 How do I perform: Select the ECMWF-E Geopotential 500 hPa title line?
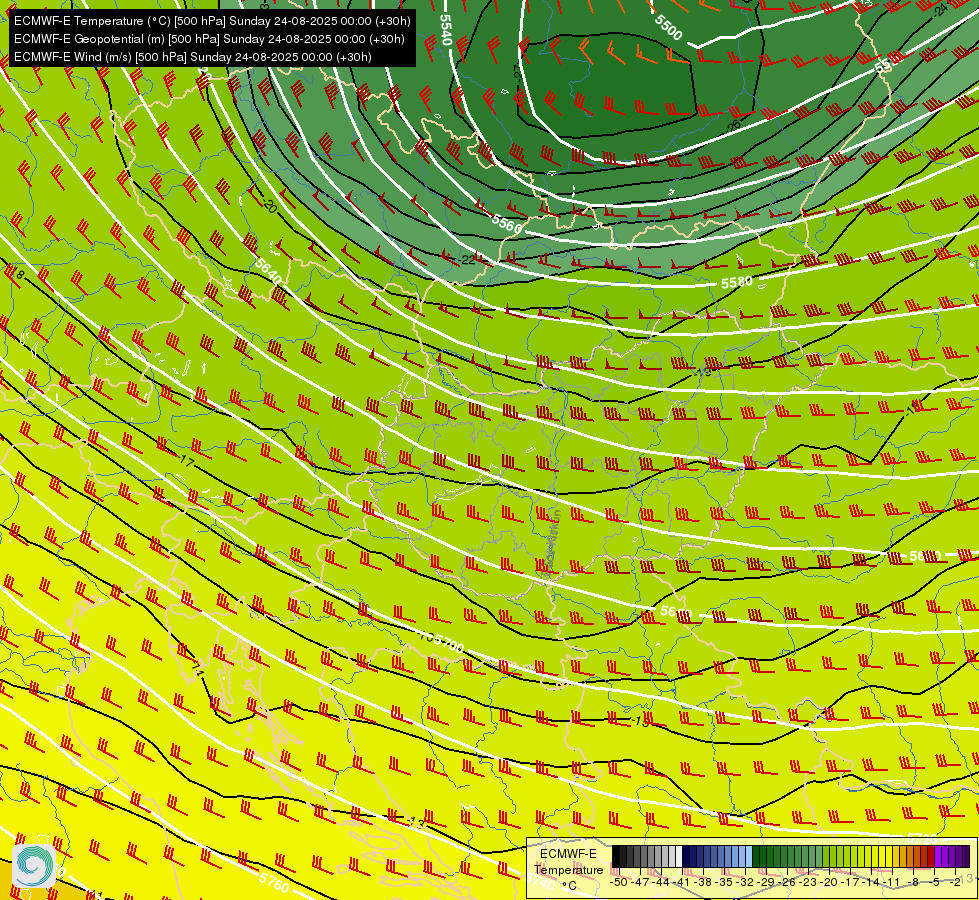(209, 39)
